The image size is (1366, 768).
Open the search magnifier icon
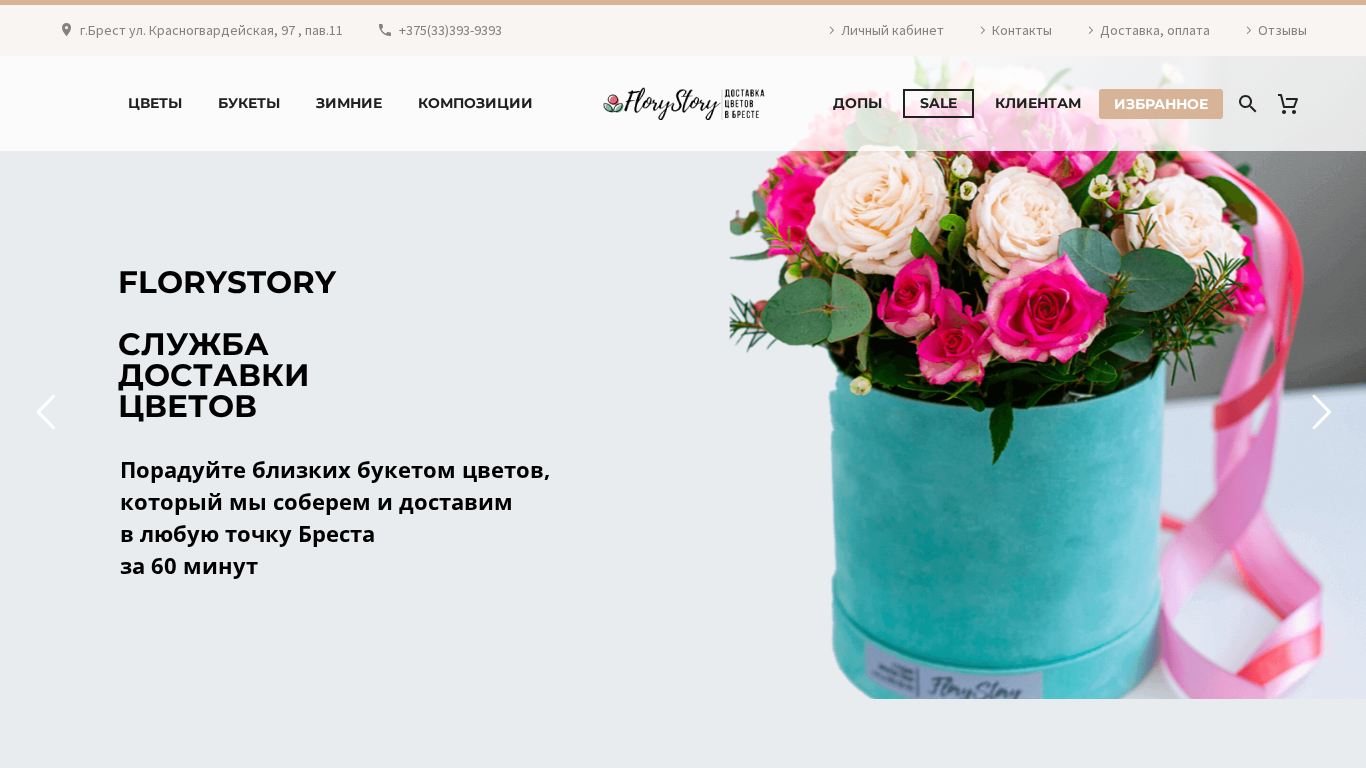pos(1247,103)
